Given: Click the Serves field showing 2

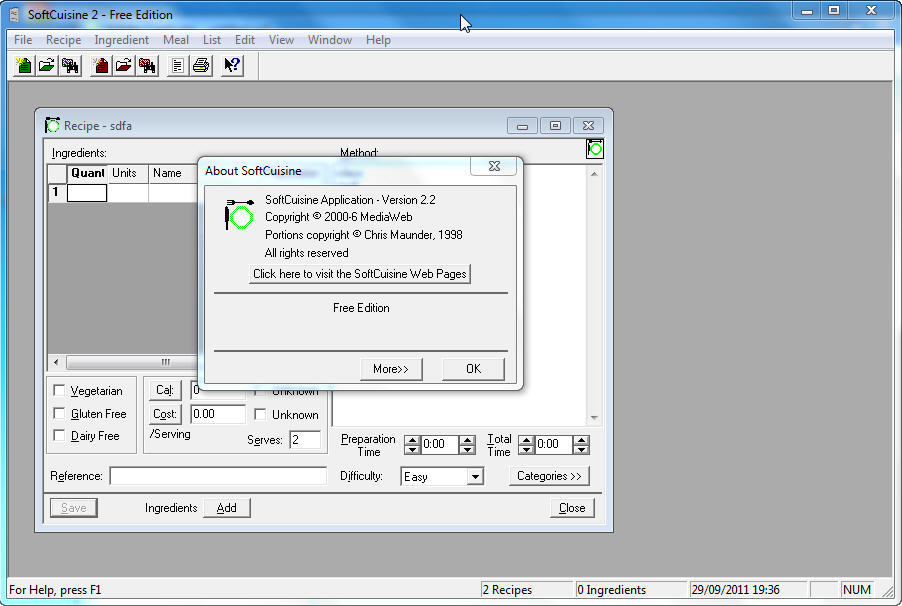Looking at the screenshot, I should (305, 440).
